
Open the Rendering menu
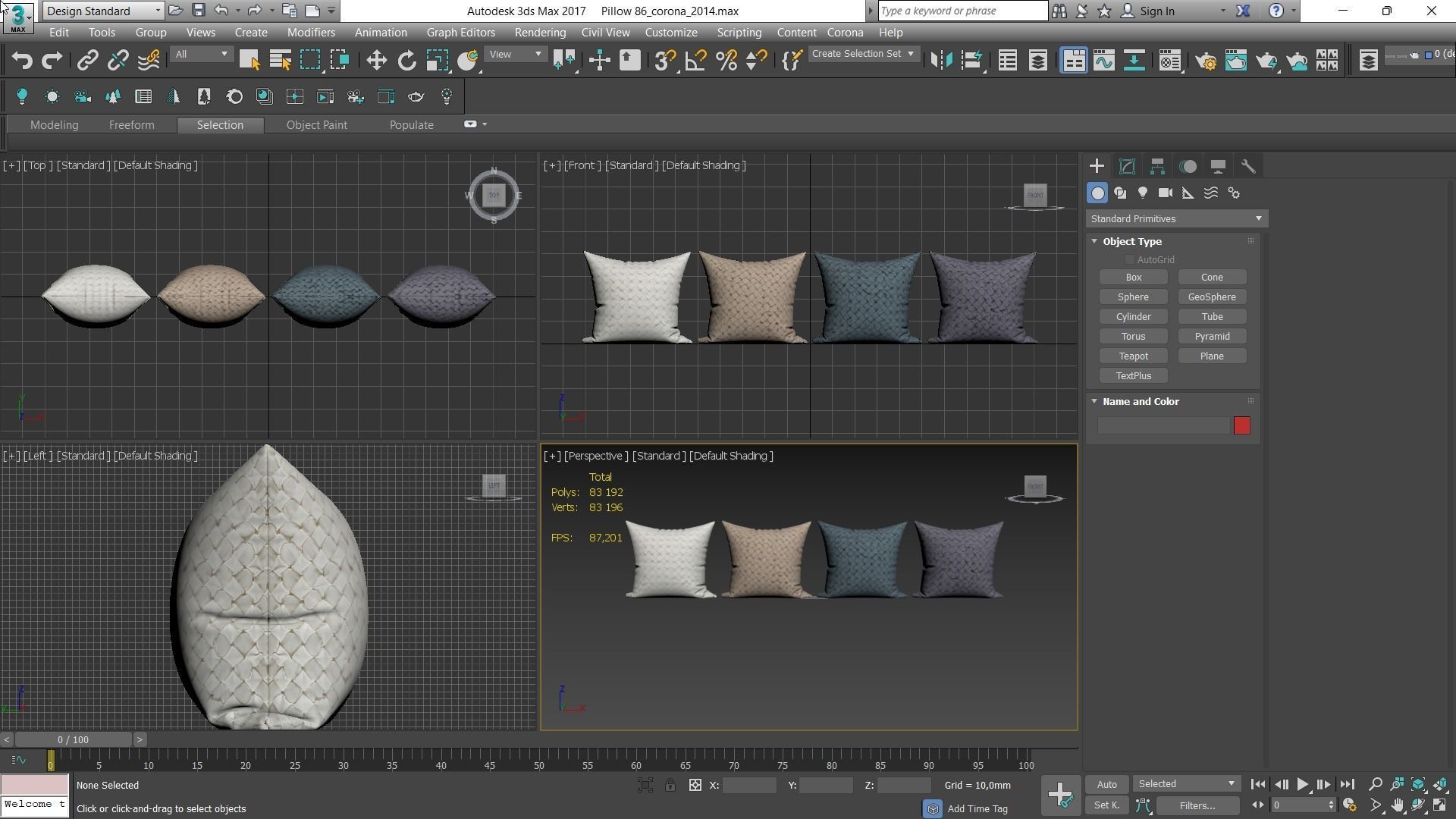click(540, 33)
